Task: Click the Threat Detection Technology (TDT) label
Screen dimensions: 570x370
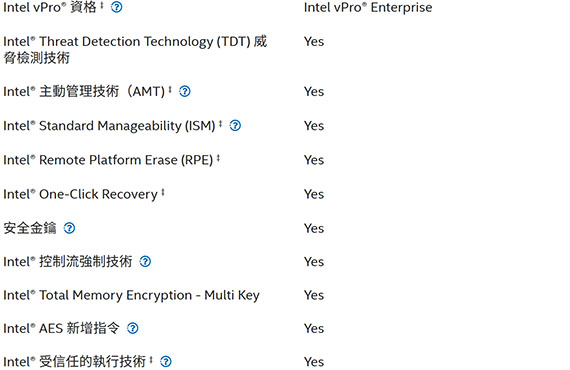Action: click(135, 50)
